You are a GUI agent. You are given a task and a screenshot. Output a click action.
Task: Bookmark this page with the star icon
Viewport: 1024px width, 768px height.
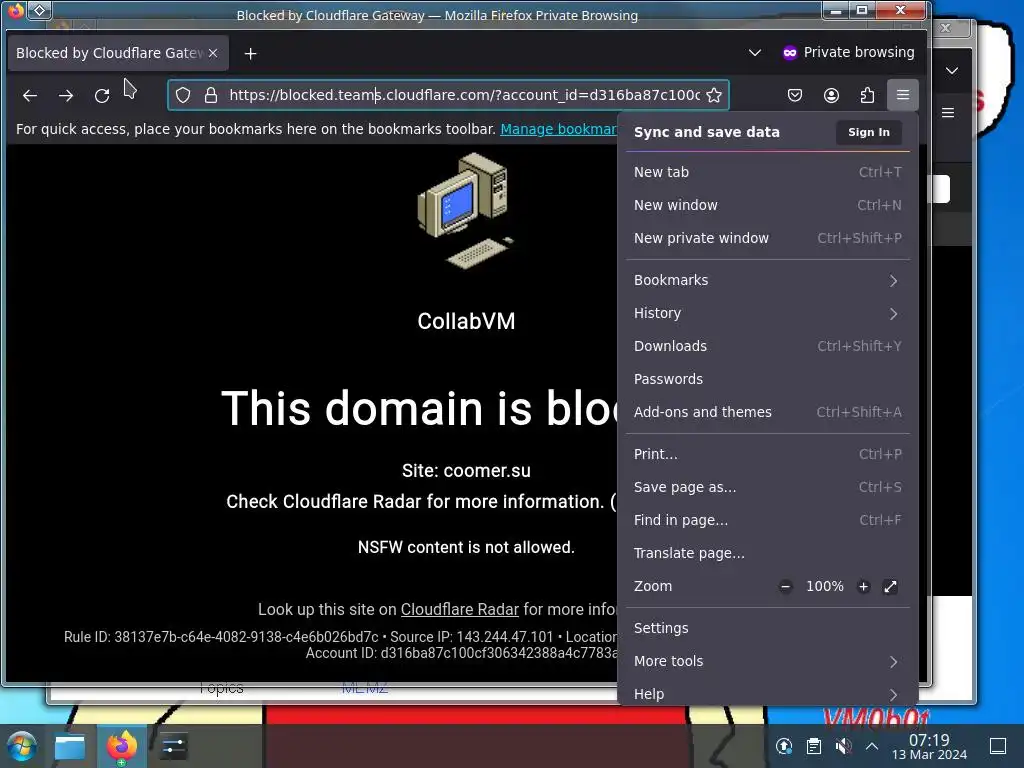tap(714, 95)
